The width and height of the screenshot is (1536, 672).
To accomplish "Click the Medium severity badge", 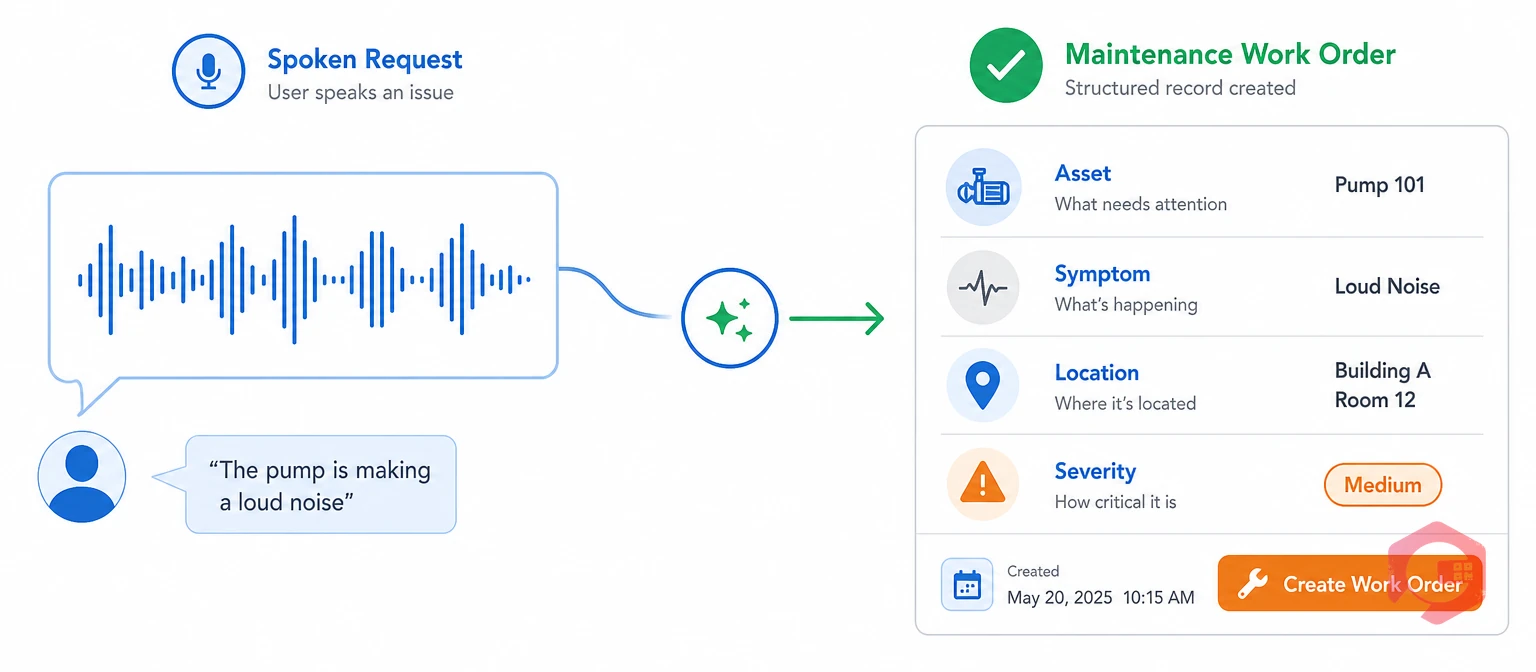I will point(1383,485).
